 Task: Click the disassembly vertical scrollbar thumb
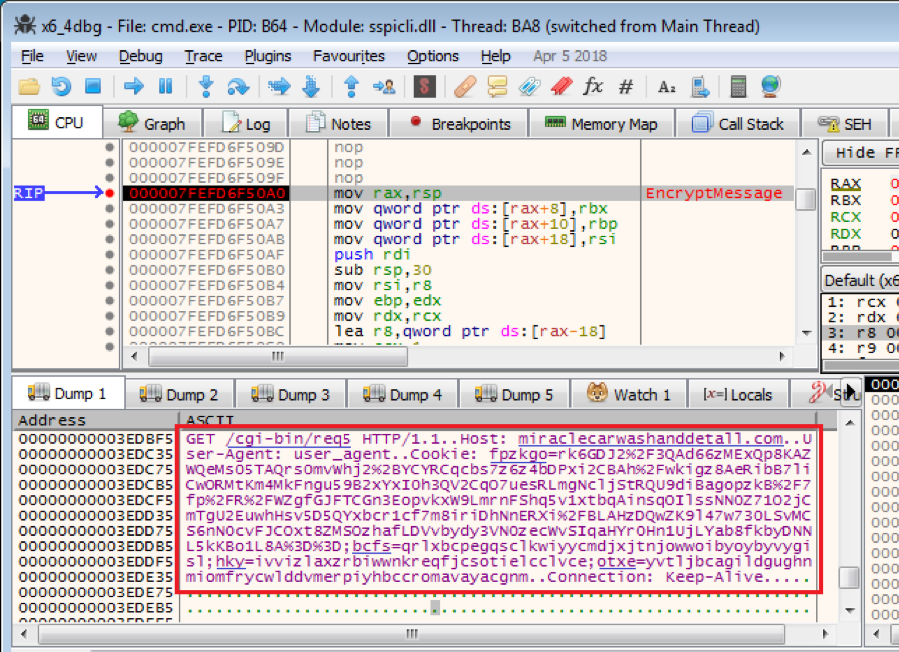point(805,199)
